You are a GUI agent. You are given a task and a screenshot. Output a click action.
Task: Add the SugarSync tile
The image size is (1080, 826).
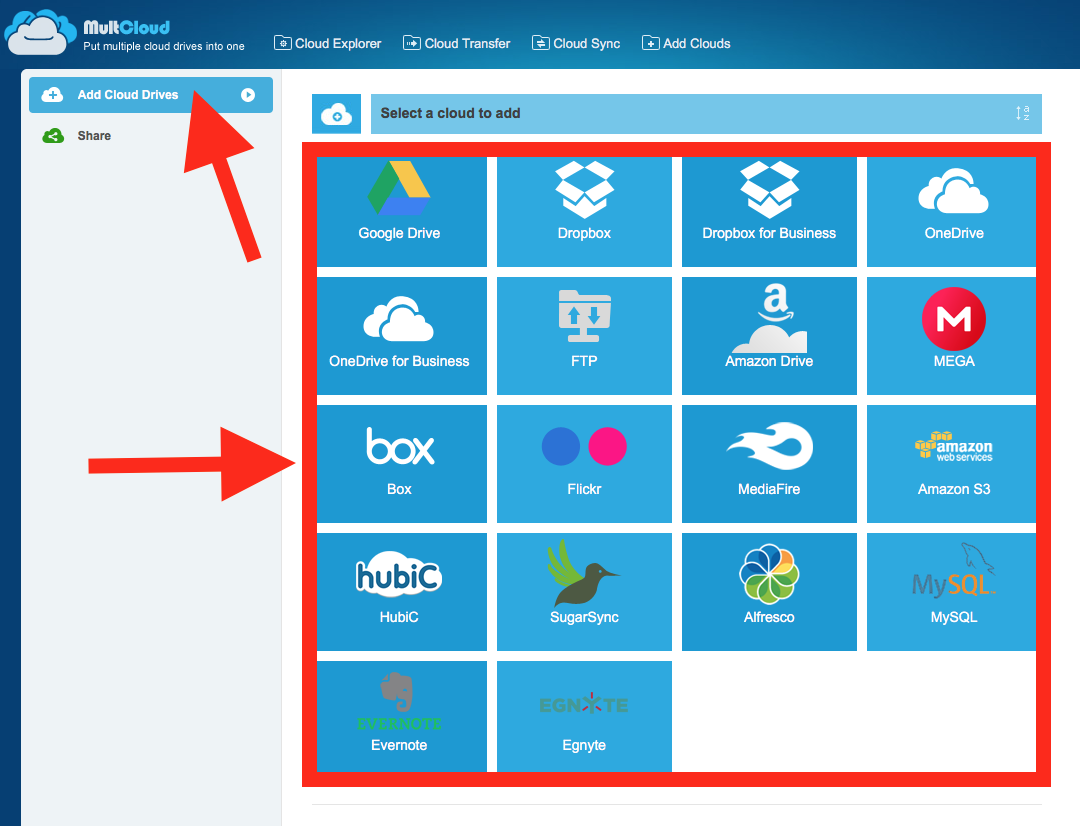click(x=584, y=592)
